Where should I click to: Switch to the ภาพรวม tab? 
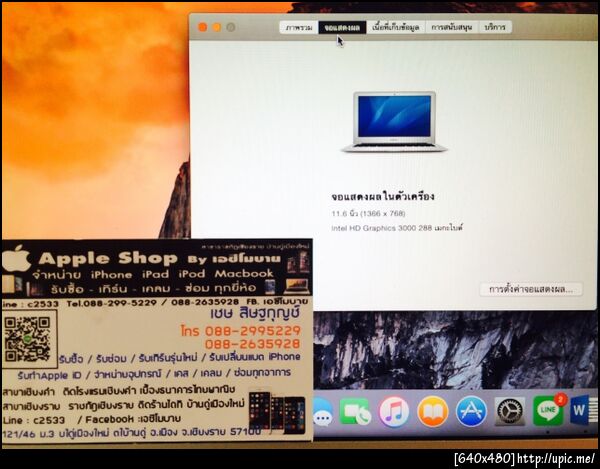[x=299, y=28]
